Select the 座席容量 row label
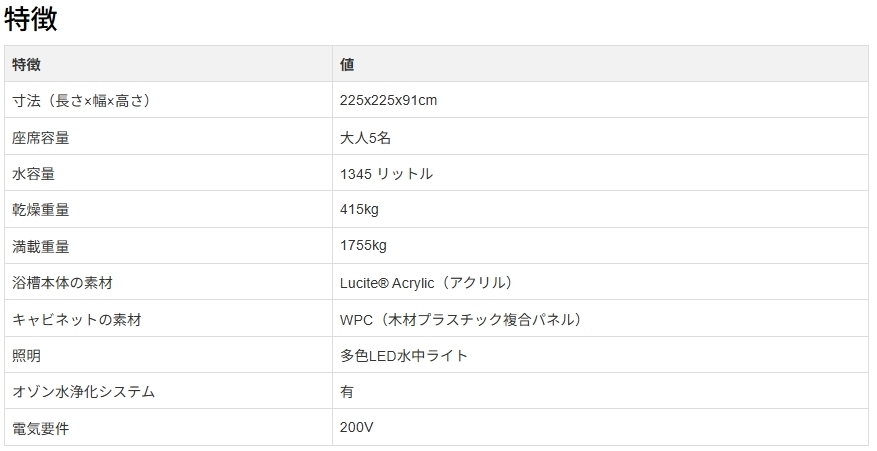The height and width of the screenshot is (451, 877). [x=41, y=137]
